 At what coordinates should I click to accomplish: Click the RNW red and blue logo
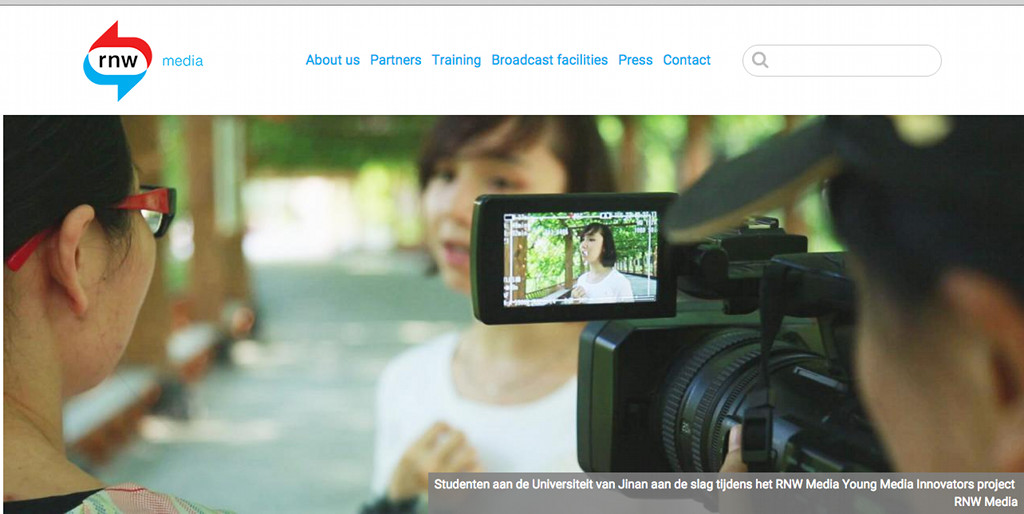coord(117,61)
